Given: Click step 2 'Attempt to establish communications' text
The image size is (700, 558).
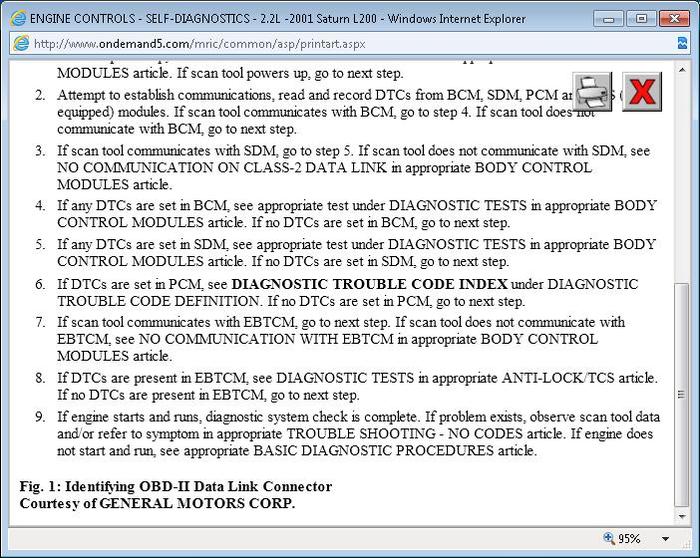Looking at the screenshot, I should (165, 95).
